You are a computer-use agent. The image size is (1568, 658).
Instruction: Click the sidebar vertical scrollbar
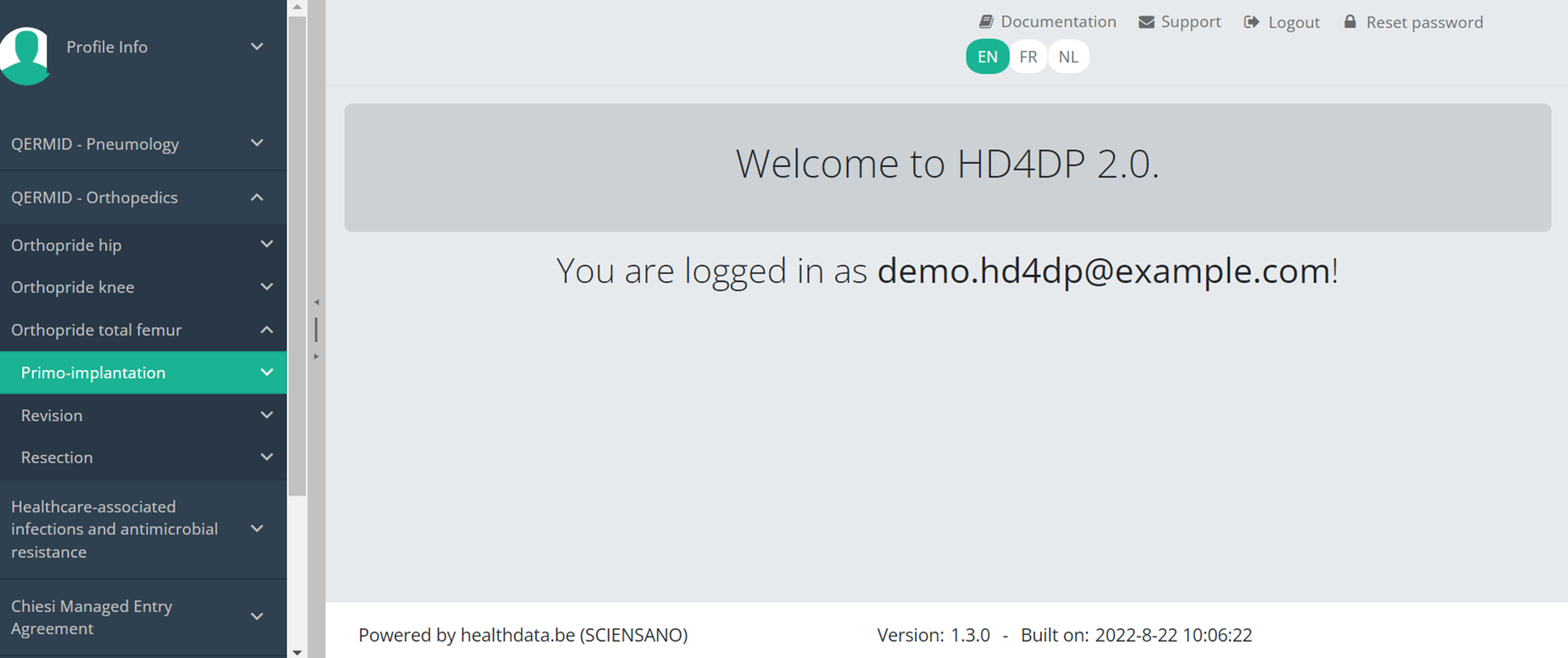click(297, 256)
